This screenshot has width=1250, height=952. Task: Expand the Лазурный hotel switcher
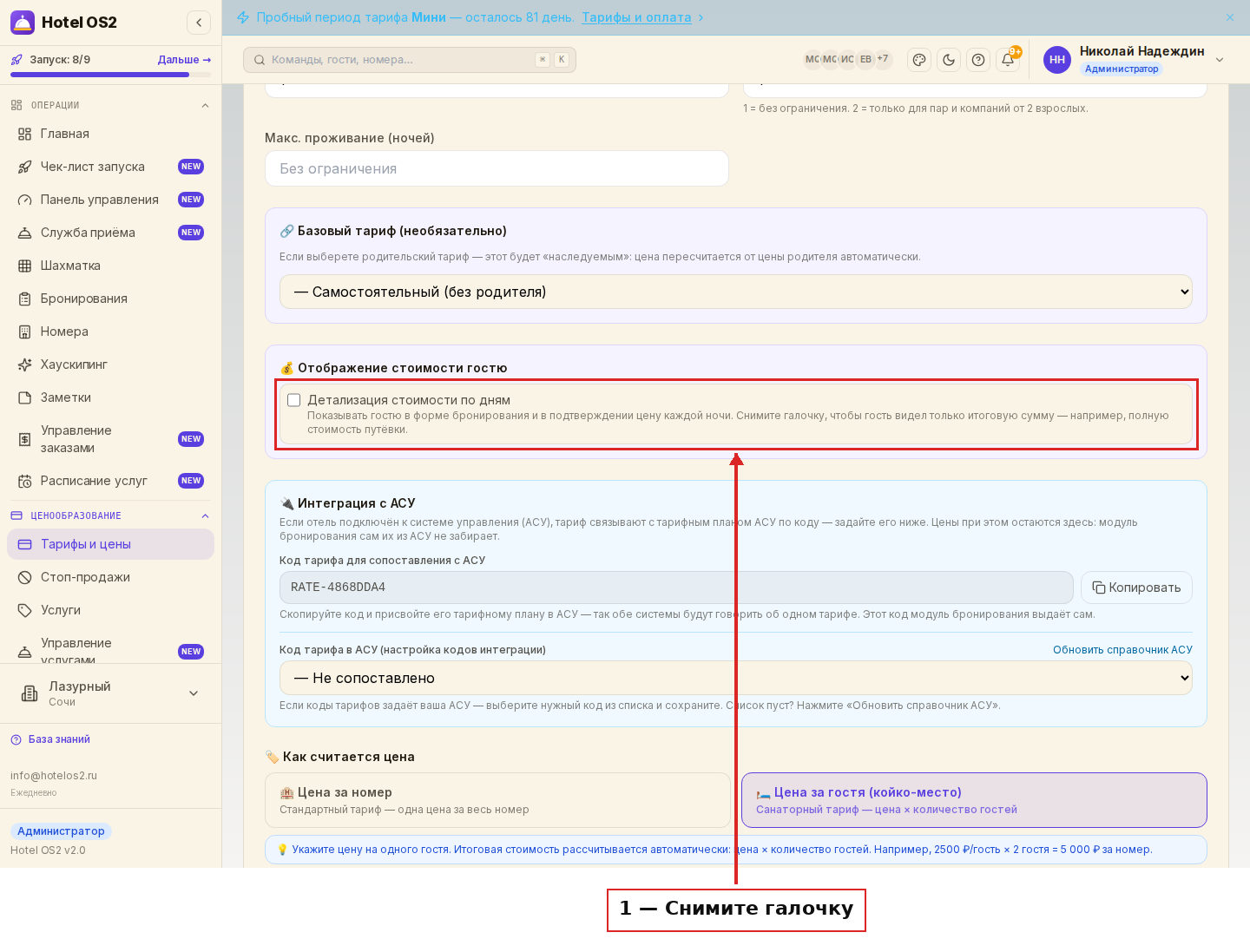coord(110,693)
